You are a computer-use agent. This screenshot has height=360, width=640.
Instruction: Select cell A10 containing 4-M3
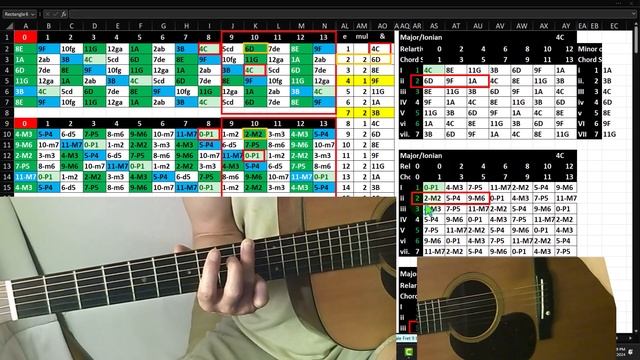(25, 134)
